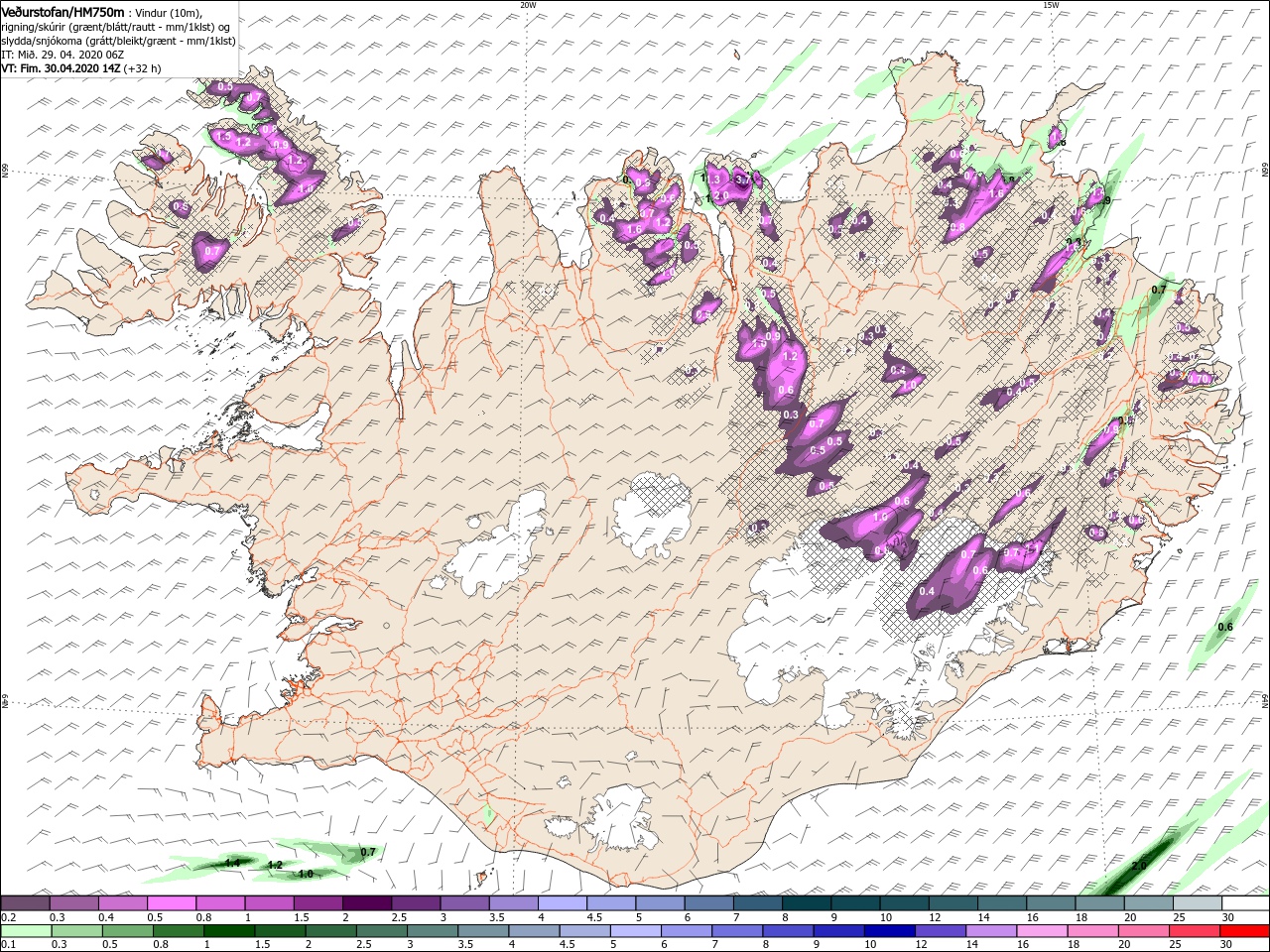Pick the first mauve 0.2 swatch, upper legend

[25, 904]
